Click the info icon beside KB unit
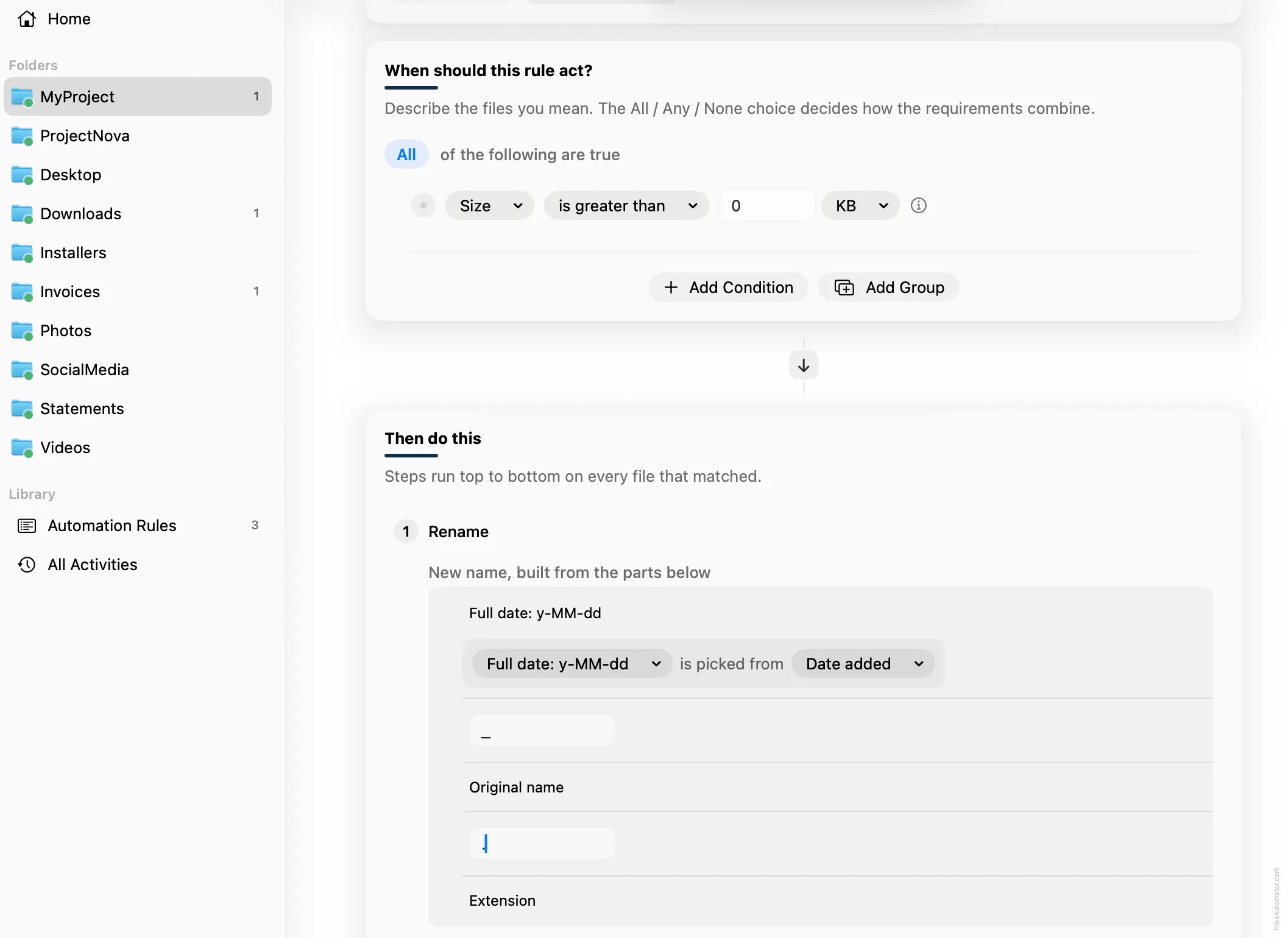 click(919, 205)
